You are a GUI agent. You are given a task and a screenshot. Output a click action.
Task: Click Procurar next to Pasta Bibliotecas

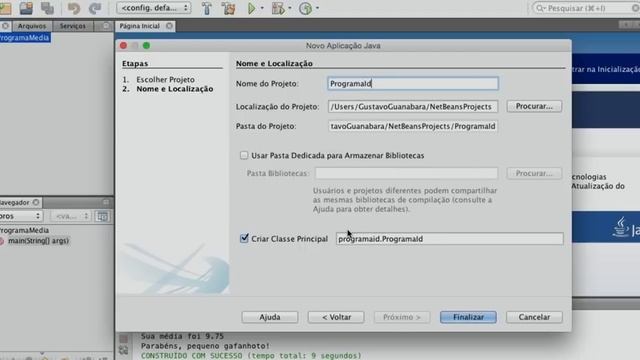[534, 173]
